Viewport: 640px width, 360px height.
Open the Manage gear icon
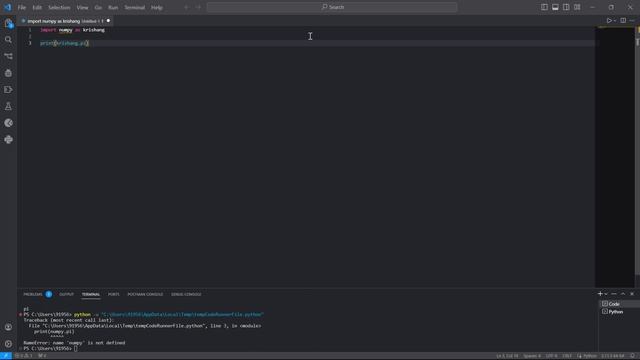coord(8,344)
